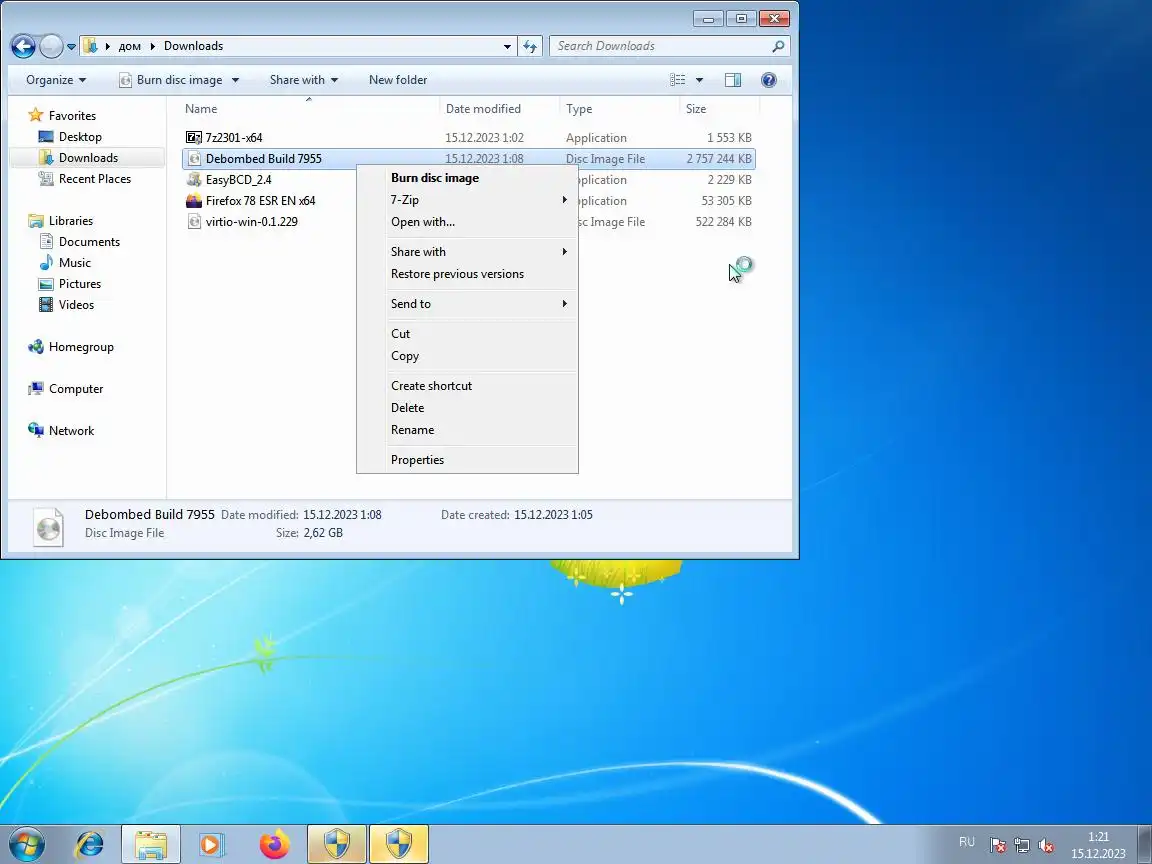The height and width of the screenshot is (864, 1152).
Task: Click the refresh button beside address bar
Action: pos(530,46)
